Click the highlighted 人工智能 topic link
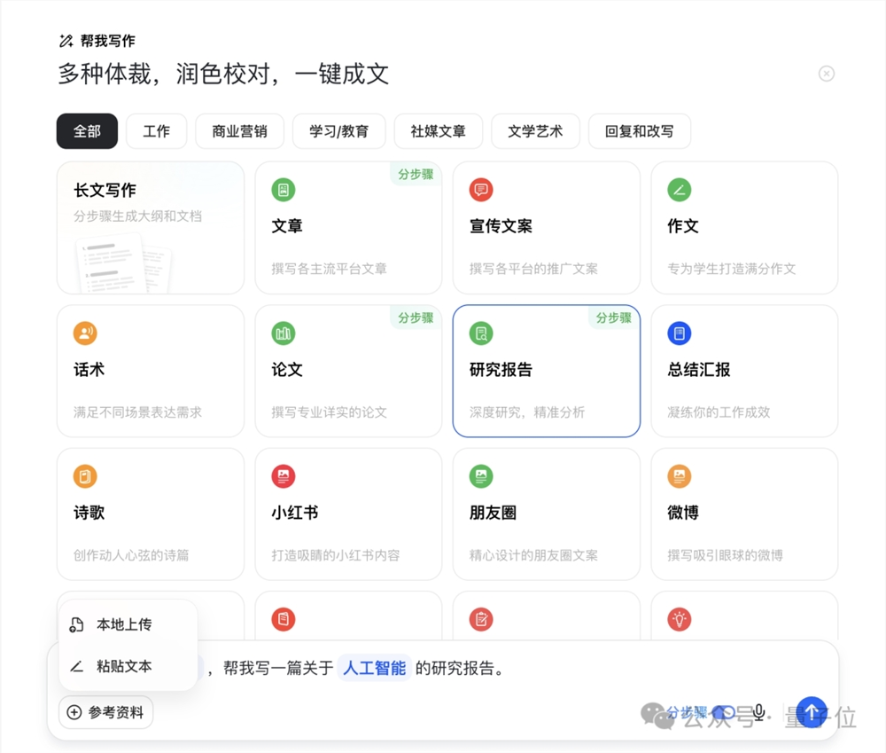This screenshot has height=753, width=886. 373,667
